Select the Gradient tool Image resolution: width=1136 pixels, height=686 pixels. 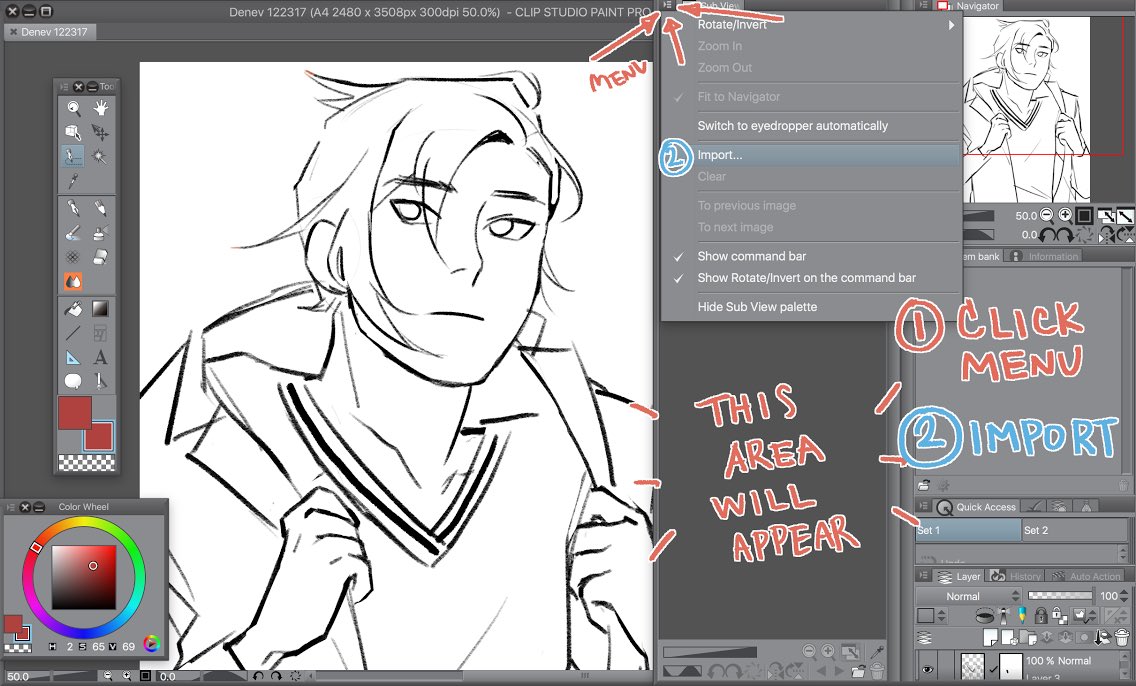pos(100,309)
